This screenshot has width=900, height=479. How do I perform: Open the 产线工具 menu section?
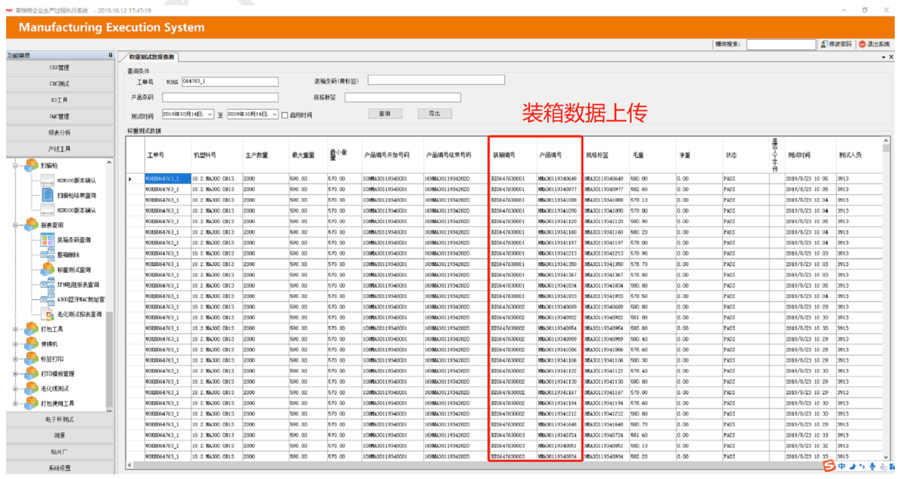click(60, 149)
